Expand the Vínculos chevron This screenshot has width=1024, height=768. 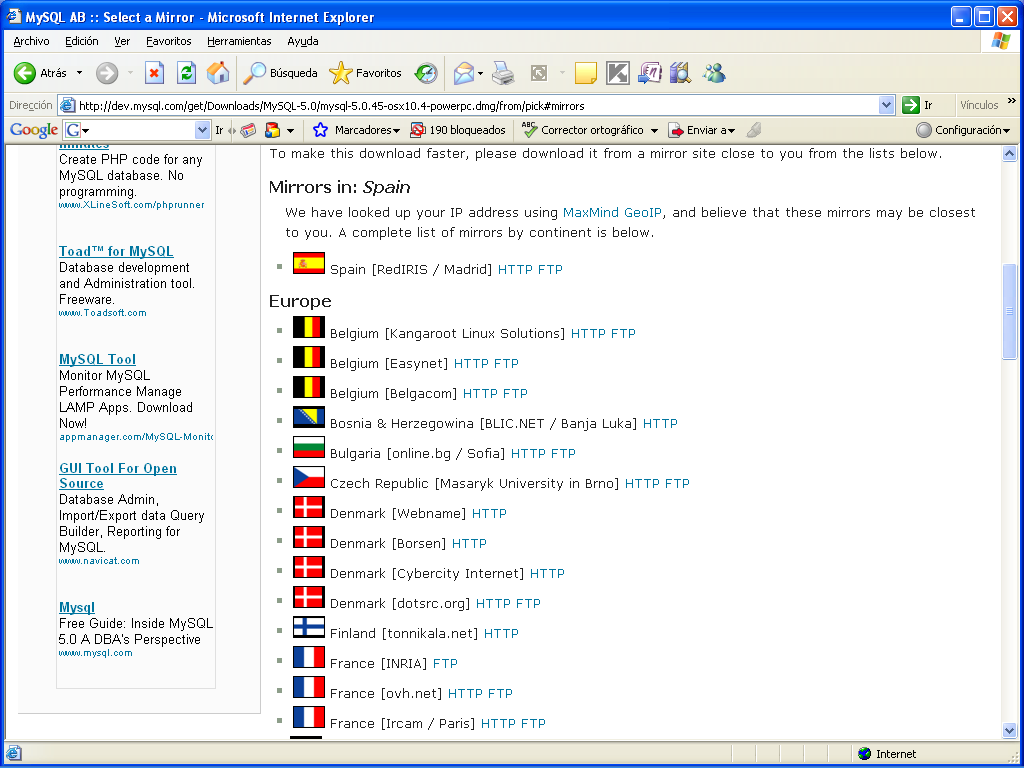(x=1012, y=101)
